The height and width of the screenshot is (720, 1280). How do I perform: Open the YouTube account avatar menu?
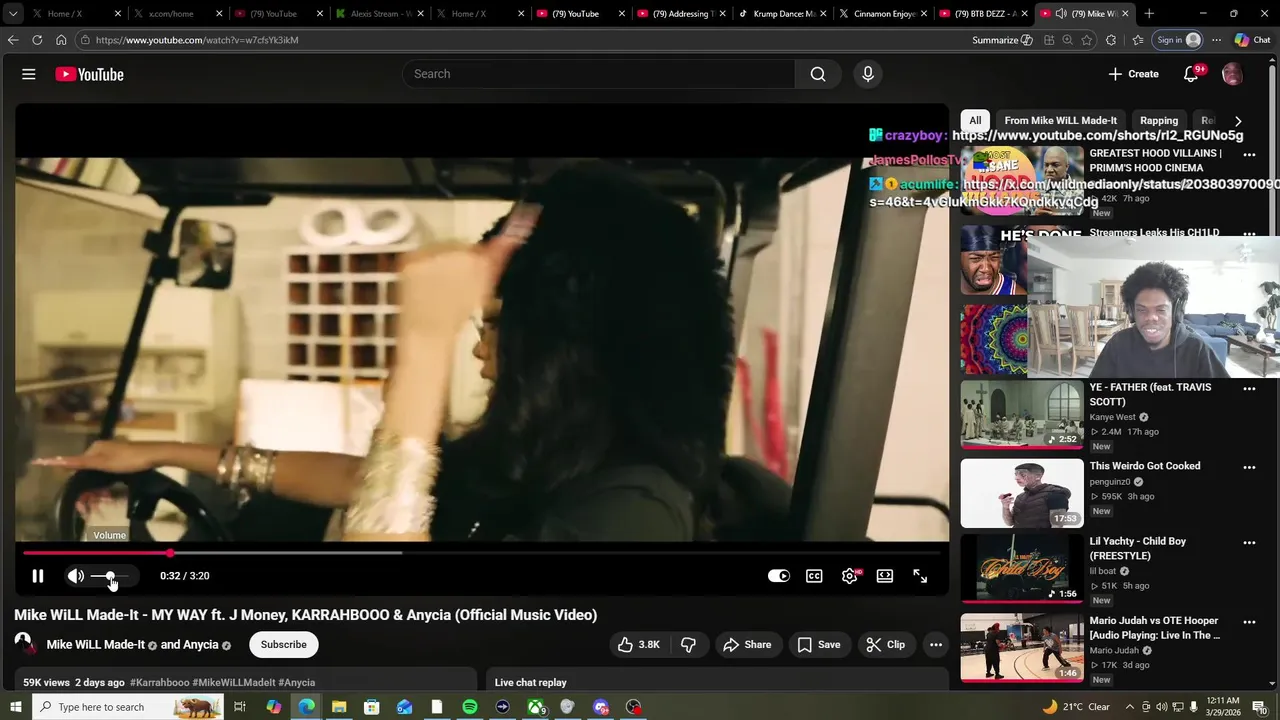coord(1232,74)
